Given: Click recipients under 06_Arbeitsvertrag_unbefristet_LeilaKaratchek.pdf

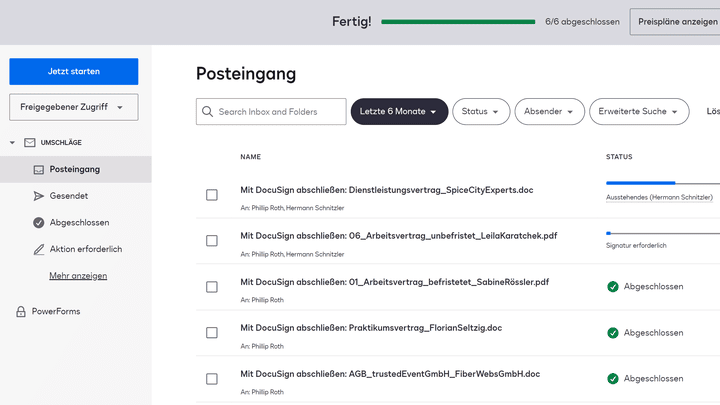Looking at the screenshot, I should [292, 254].
